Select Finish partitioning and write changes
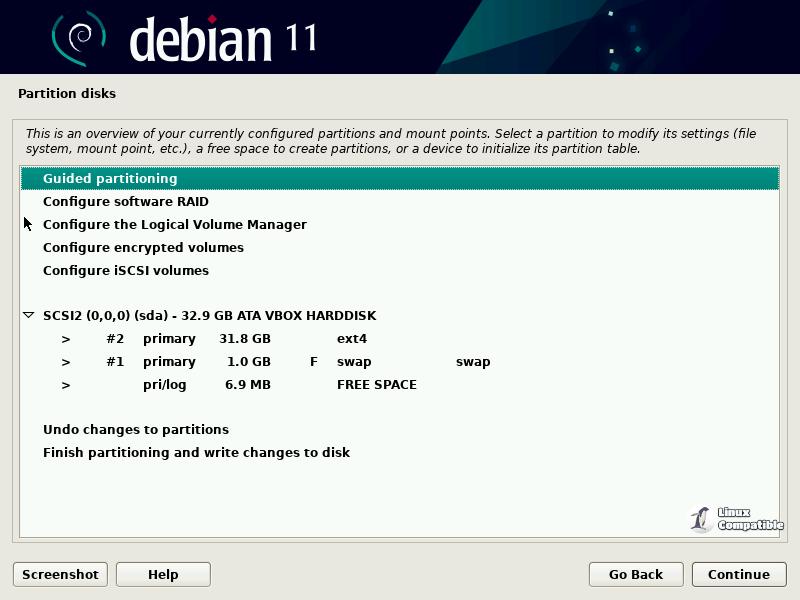 196,453
